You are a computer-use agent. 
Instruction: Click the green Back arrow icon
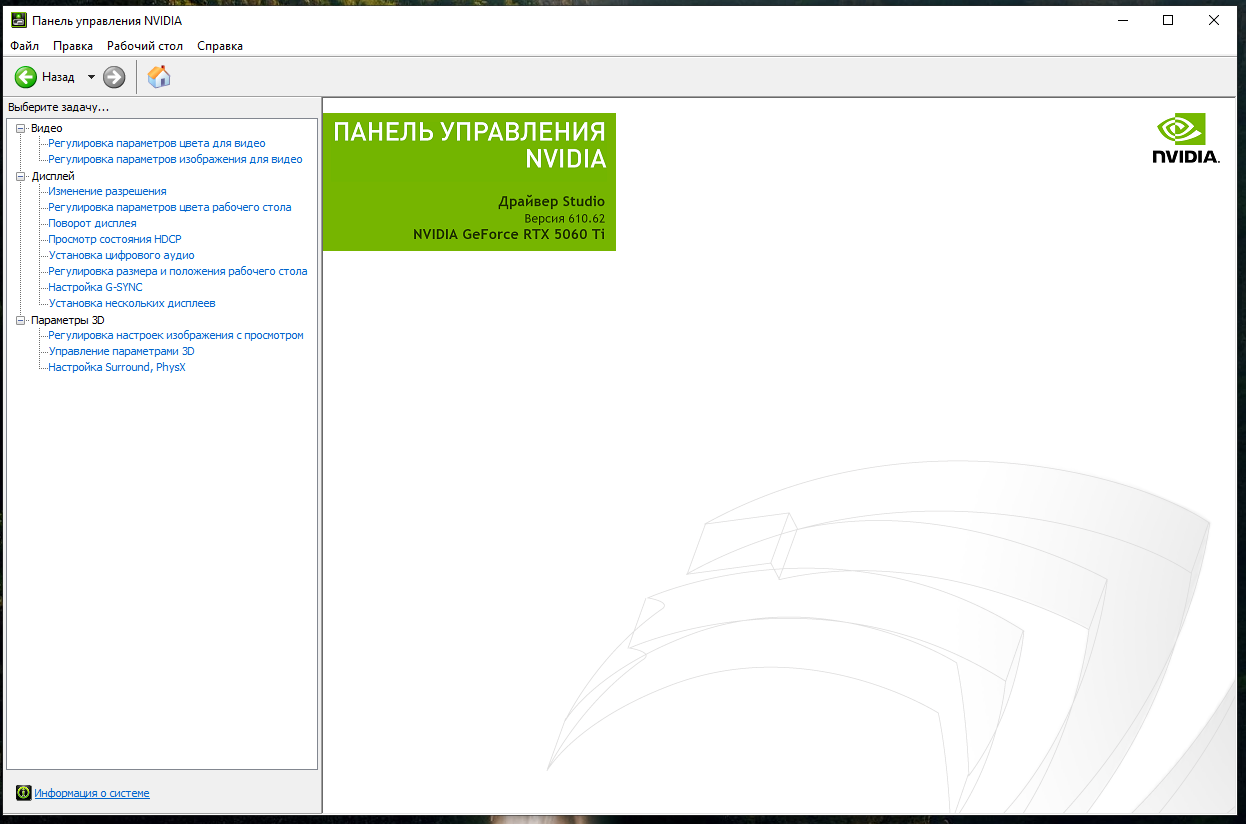coord(26,77)
